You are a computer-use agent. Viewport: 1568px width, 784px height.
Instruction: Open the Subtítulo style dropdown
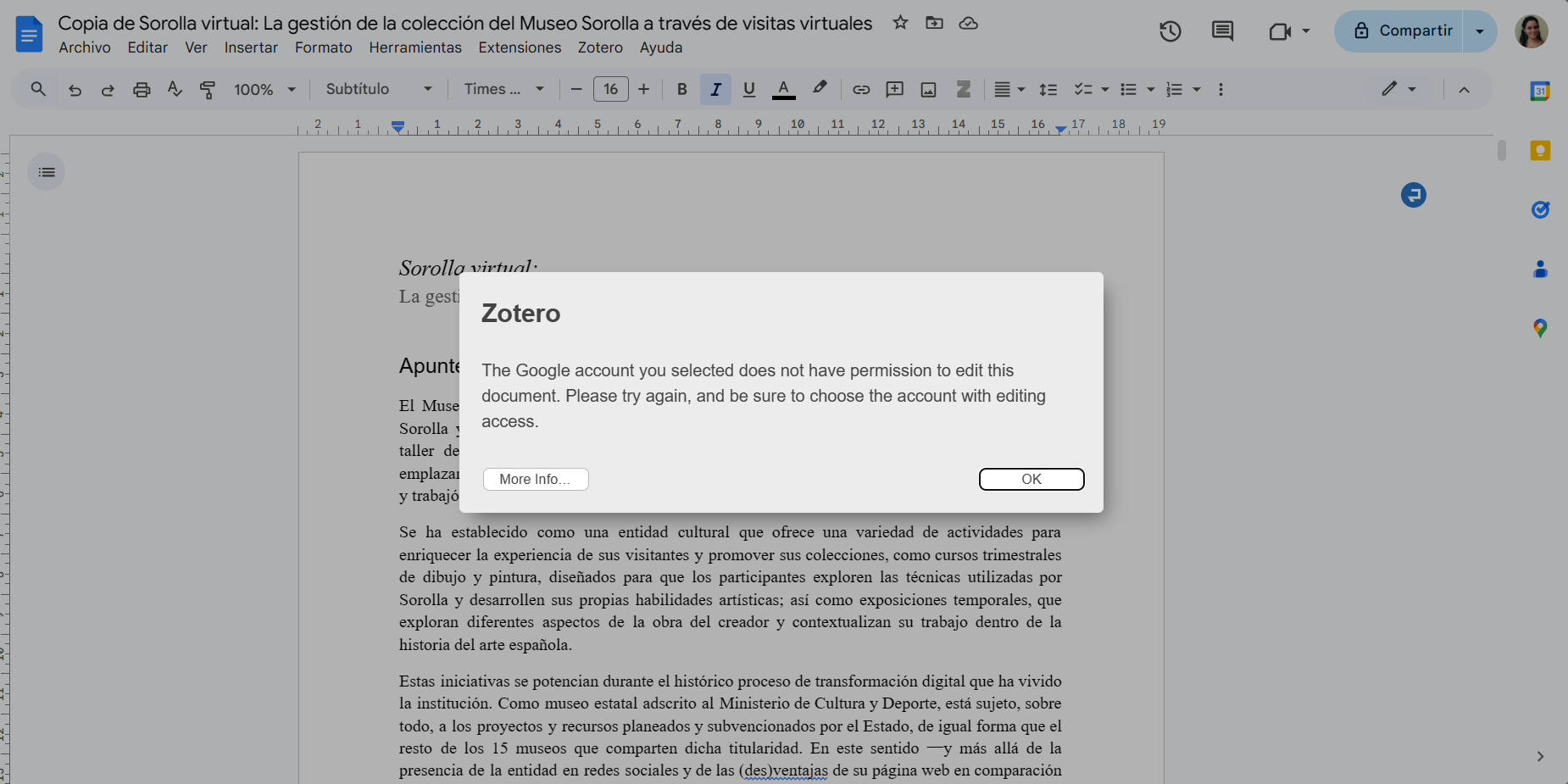pos(379,89)
